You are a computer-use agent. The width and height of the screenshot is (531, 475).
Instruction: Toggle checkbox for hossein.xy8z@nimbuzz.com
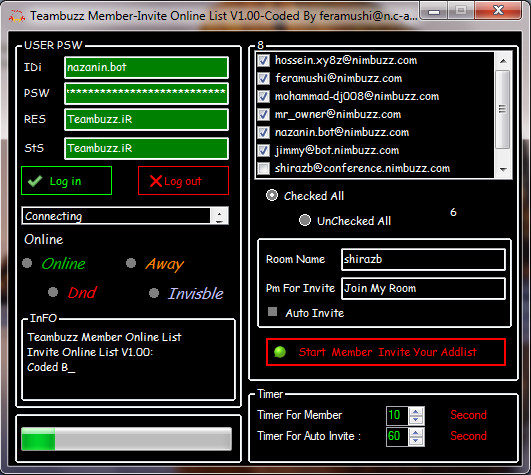[263, 61]
